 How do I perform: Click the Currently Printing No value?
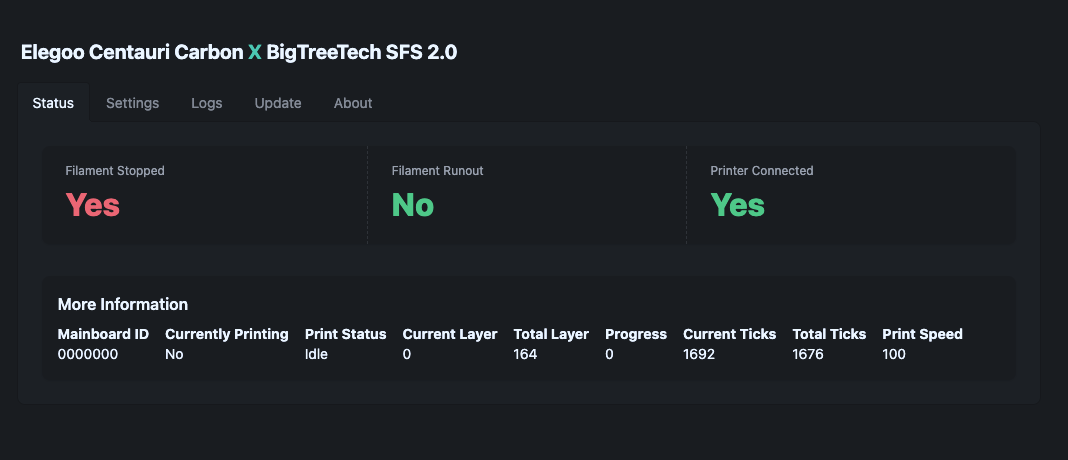click(x=174, y=354)
